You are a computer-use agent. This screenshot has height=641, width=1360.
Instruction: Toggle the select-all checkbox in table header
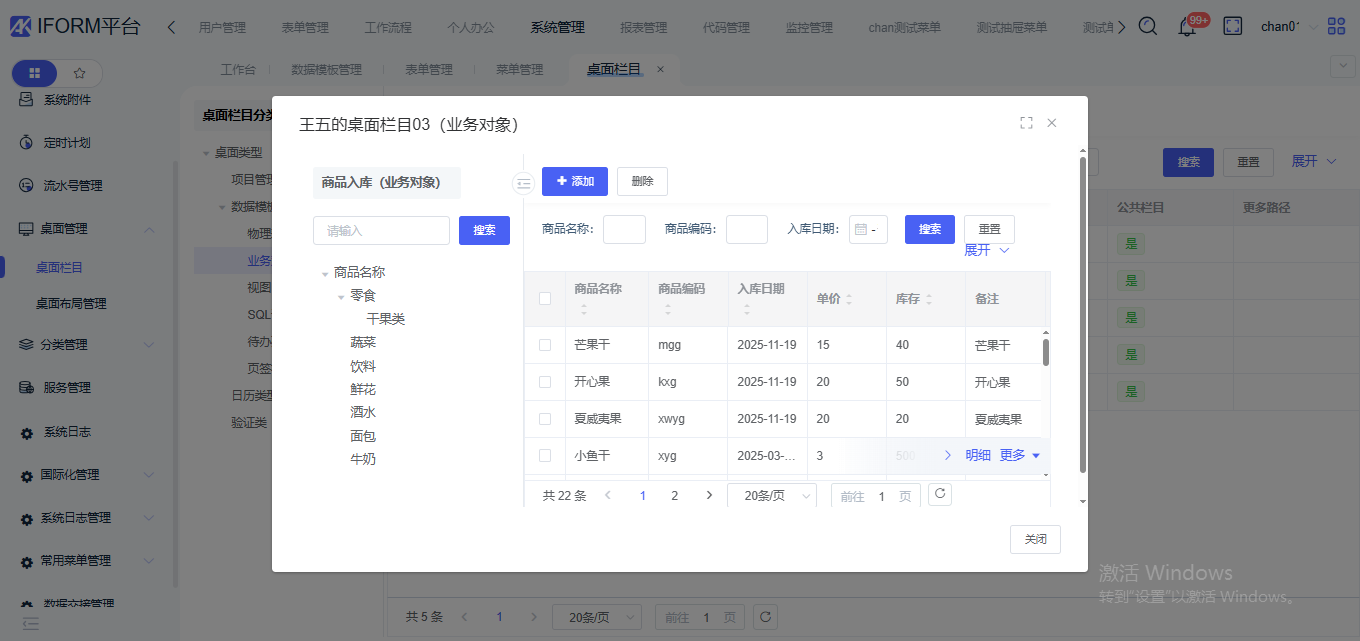545,298
